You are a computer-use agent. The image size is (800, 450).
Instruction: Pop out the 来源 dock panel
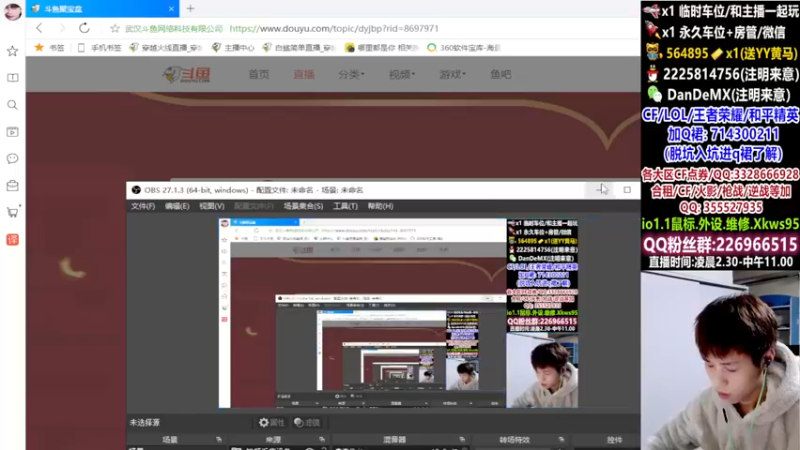(321, 439)
